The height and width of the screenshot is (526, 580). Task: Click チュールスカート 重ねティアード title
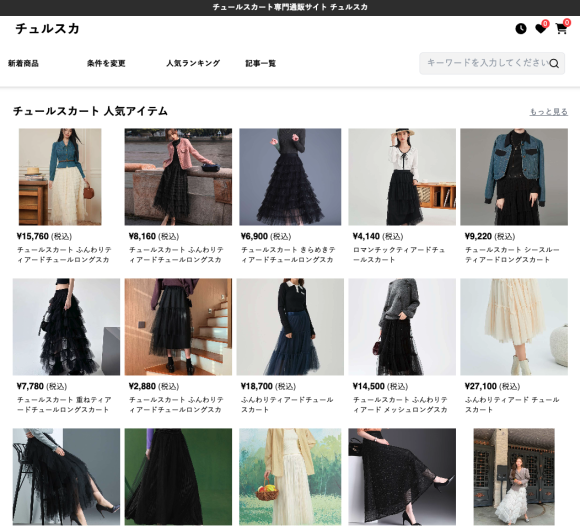coord(64,405)
